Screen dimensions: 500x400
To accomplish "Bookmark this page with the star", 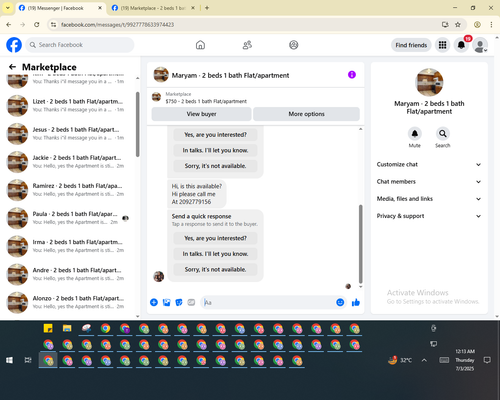I will coord(458,25).
